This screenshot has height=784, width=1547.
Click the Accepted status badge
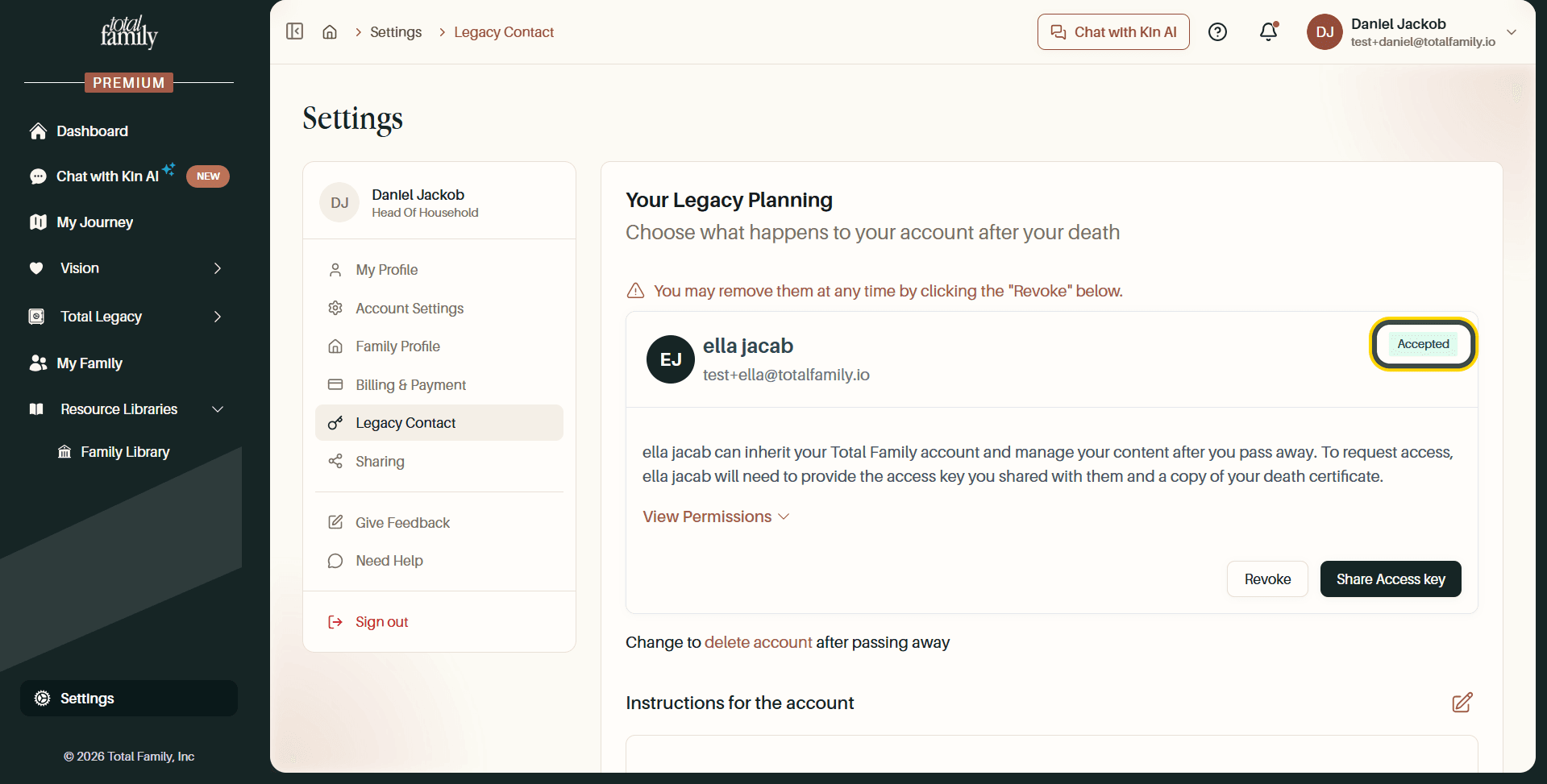click(x=1423, y=344)
